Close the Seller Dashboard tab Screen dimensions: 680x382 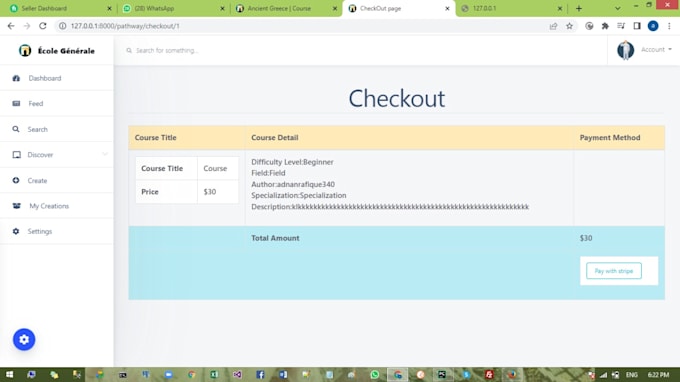pyautogui.click(x=109, y=8)
